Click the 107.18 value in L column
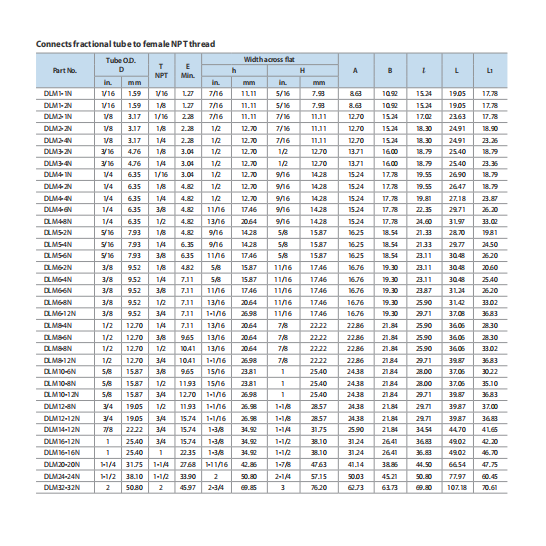Screen dimensions: 546x546 (457, 488)
